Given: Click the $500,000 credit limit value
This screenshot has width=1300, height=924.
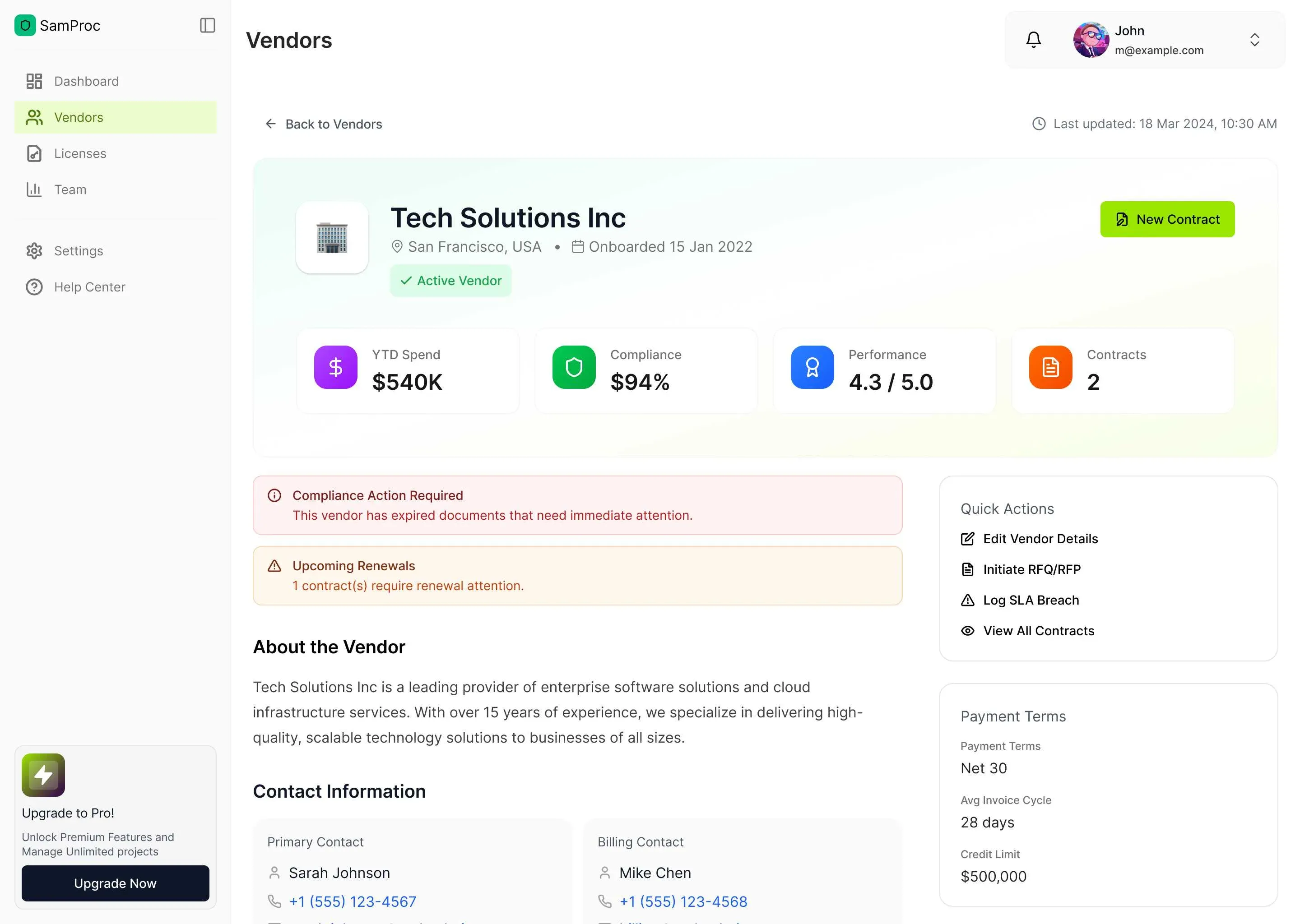Looking at the screenshot, I should click(993, 876).
